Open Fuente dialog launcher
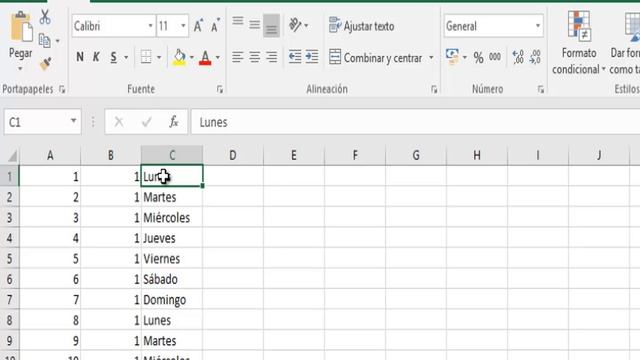Image resolution: width=640 pixels, height=360 pixels. 220,89
